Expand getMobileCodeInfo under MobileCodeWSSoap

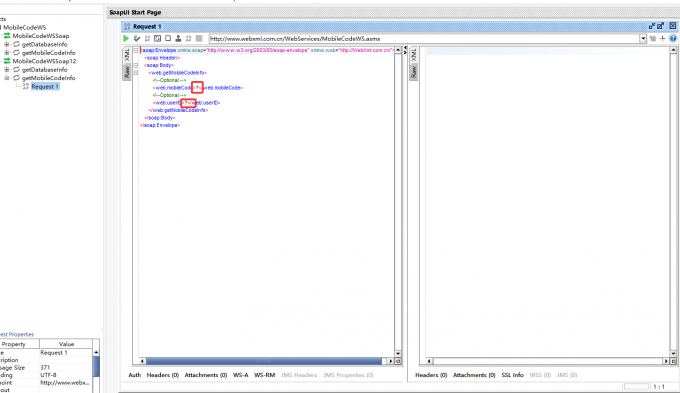point(7,52)
